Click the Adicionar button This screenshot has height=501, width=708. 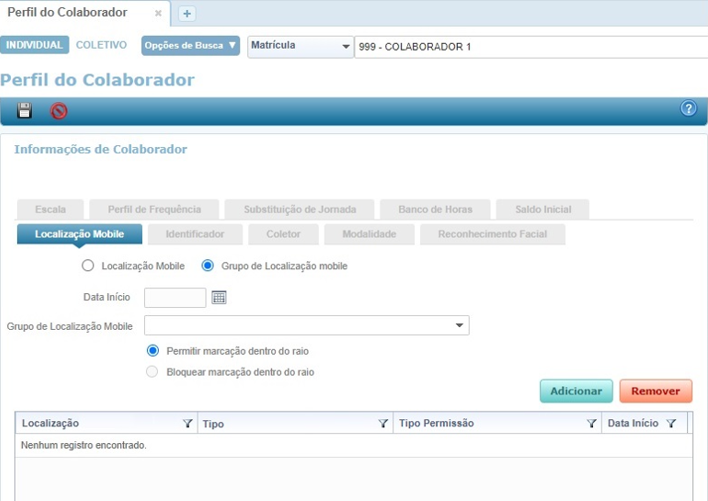576,391
